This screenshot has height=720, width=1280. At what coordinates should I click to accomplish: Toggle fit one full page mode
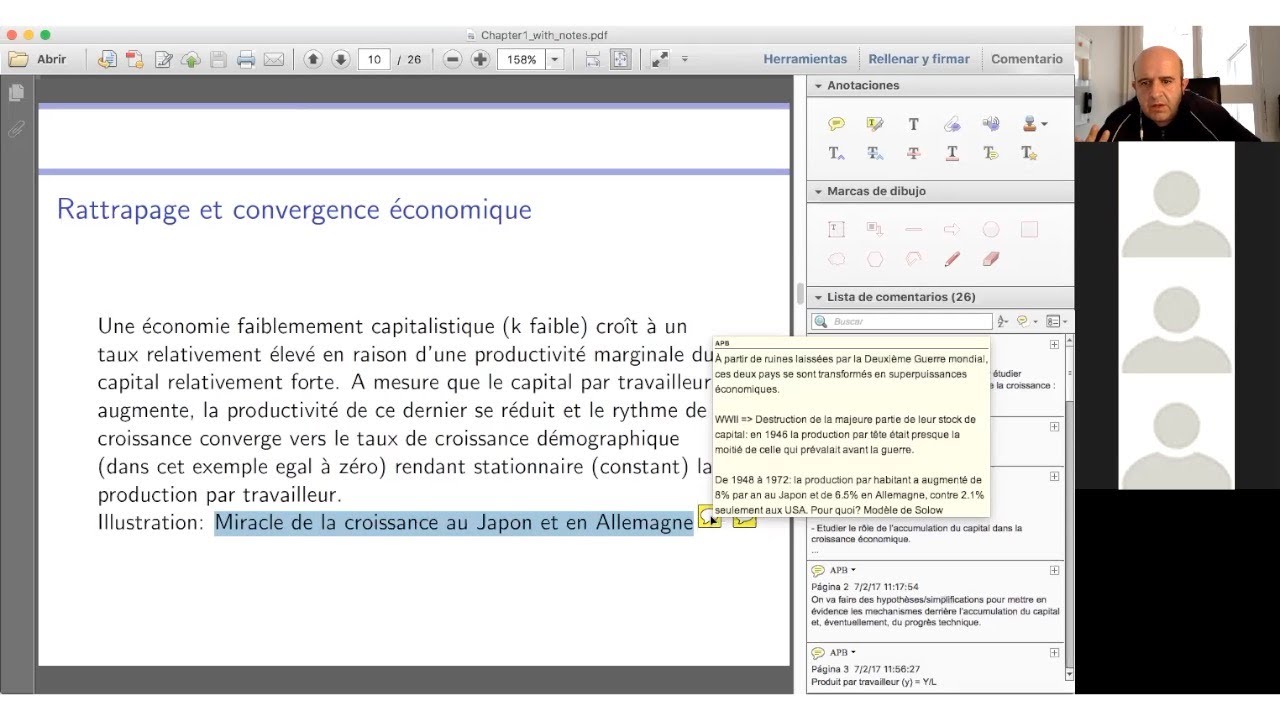click(621, 59)
